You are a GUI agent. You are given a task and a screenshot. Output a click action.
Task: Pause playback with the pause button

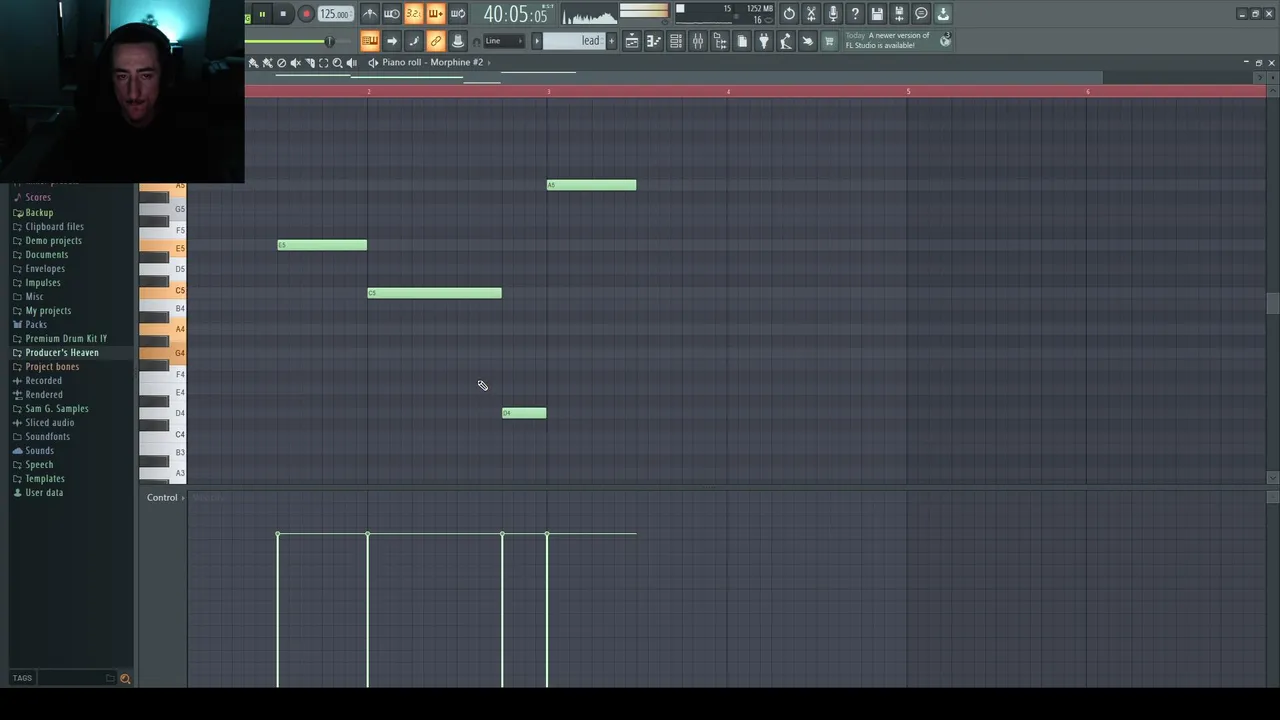pyautogui.click(x=262, y=14)
